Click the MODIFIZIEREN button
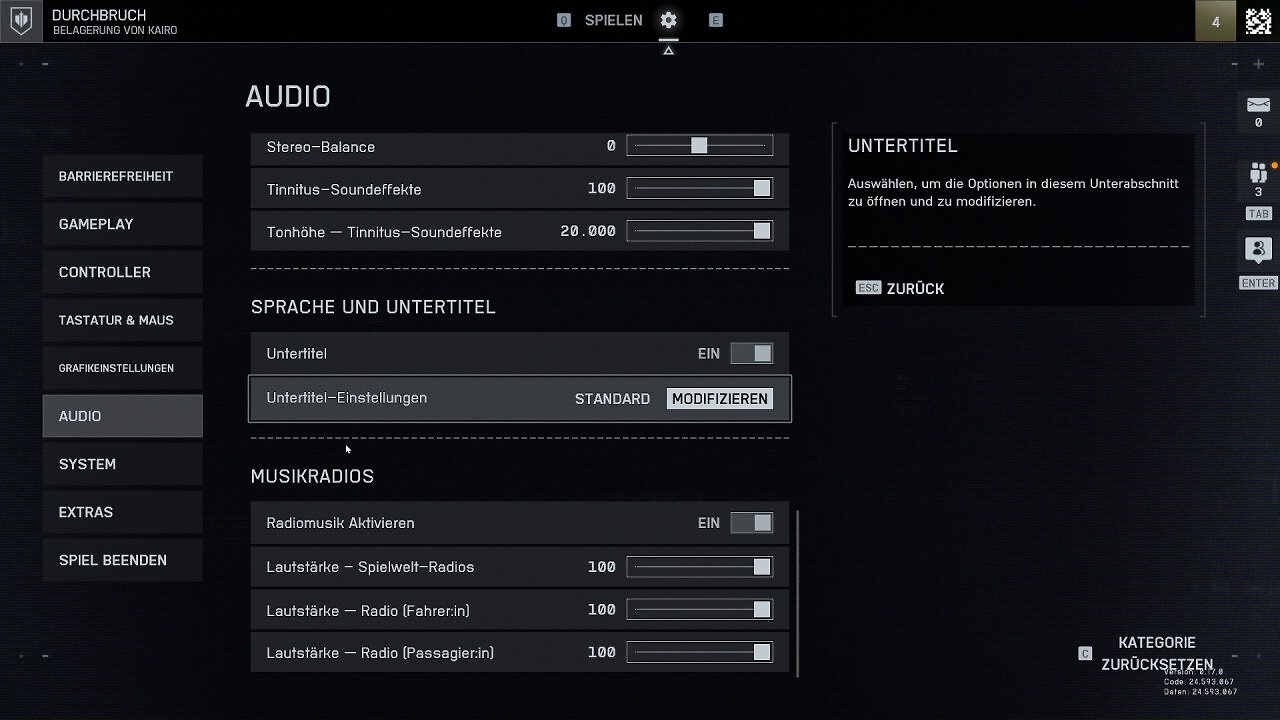1280x720 pixels. pyautogui.click(x=720, y=398)
